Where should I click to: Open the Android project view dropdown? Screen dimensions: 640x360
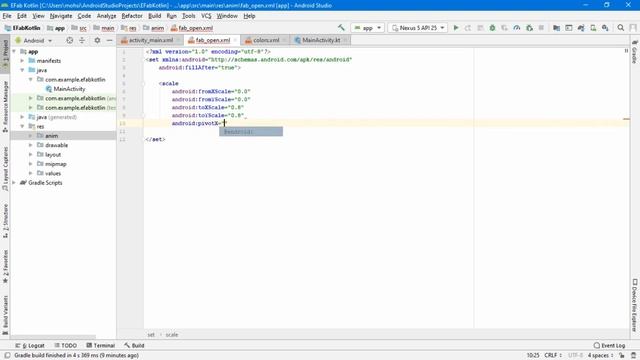(x=34, y=40)
